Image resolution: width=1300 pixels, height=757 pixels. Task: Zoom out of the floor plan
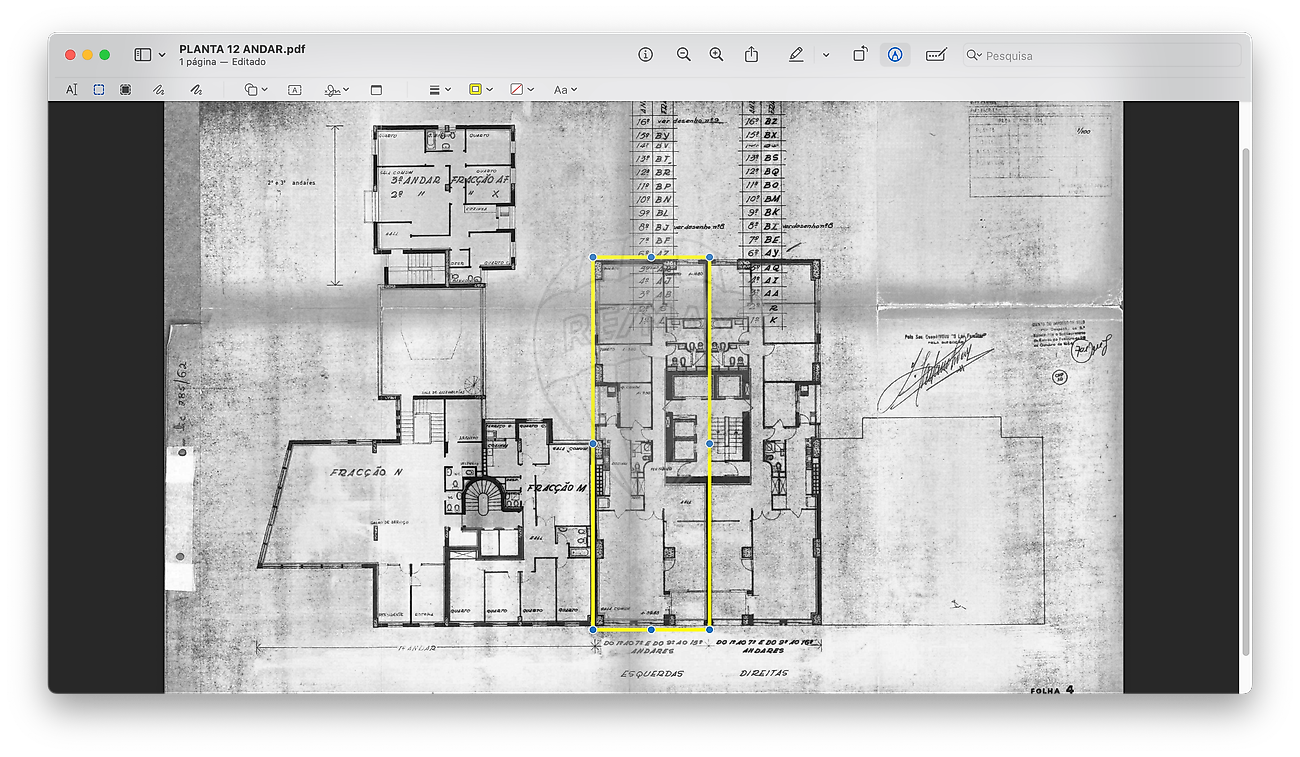click(x=683, y=55)
